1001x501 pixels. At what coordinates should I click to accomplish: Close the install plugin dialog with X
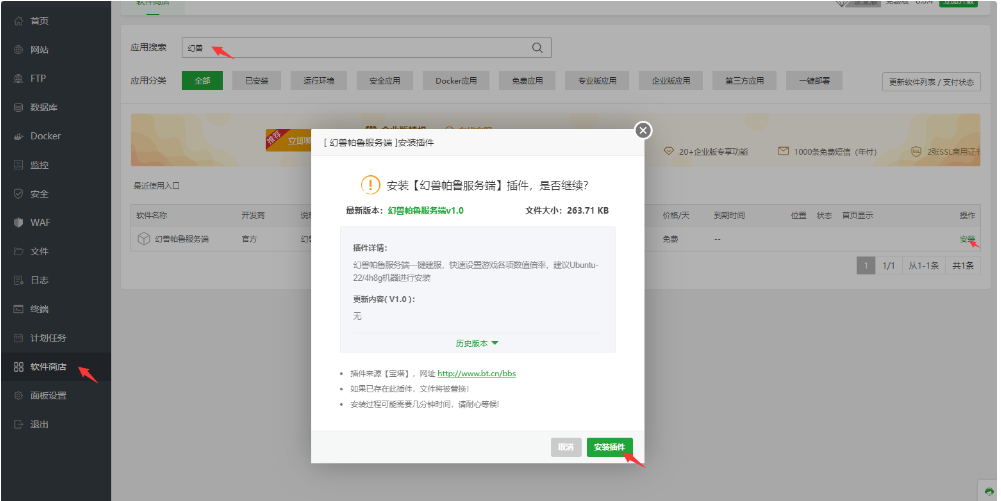point(643,130)
